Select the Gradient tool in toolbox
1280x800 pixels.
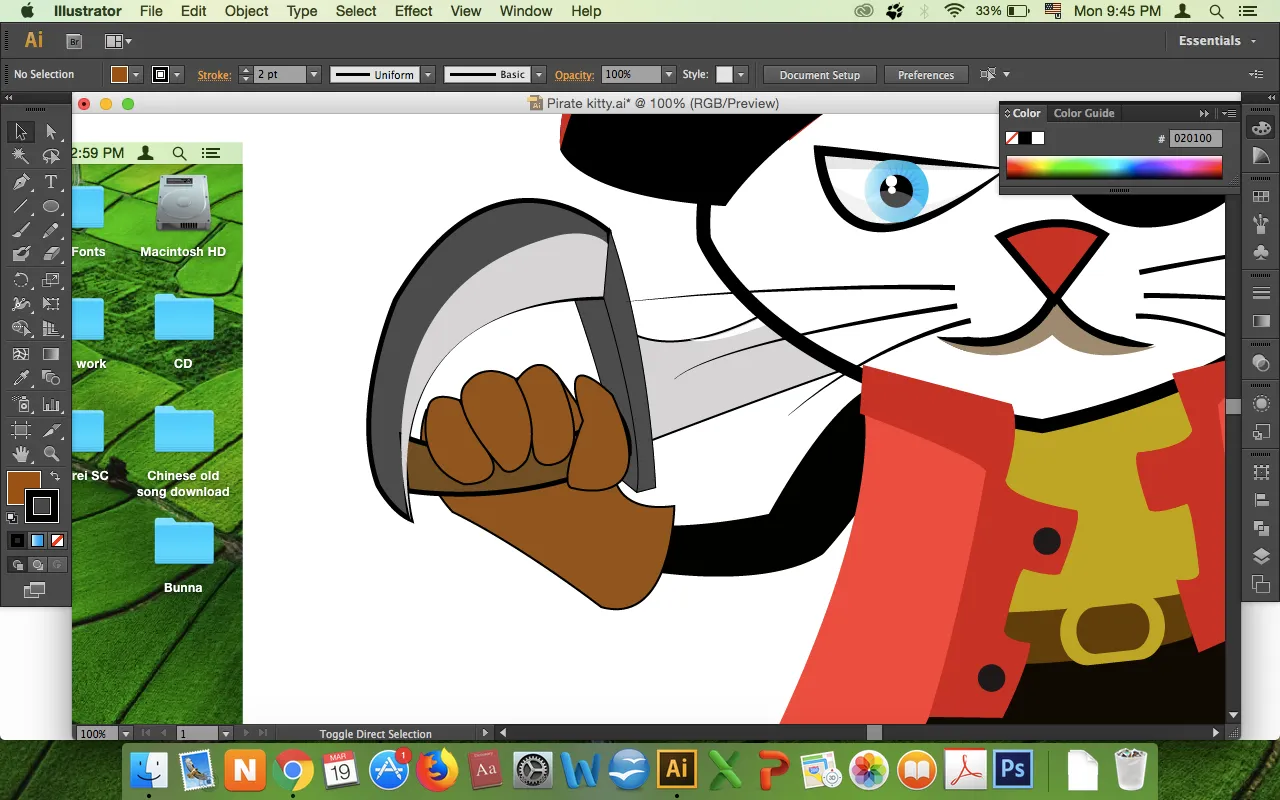click(x=51, y=354)
